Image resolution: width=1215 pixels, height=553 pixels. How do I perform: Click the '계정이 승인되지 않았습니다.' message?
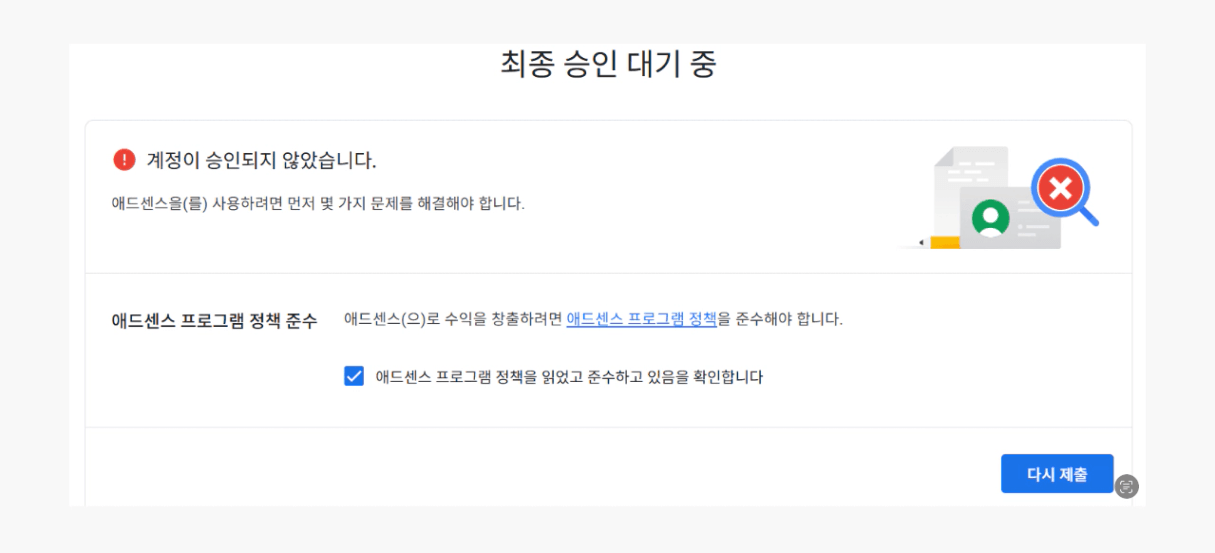coord(261,160)
